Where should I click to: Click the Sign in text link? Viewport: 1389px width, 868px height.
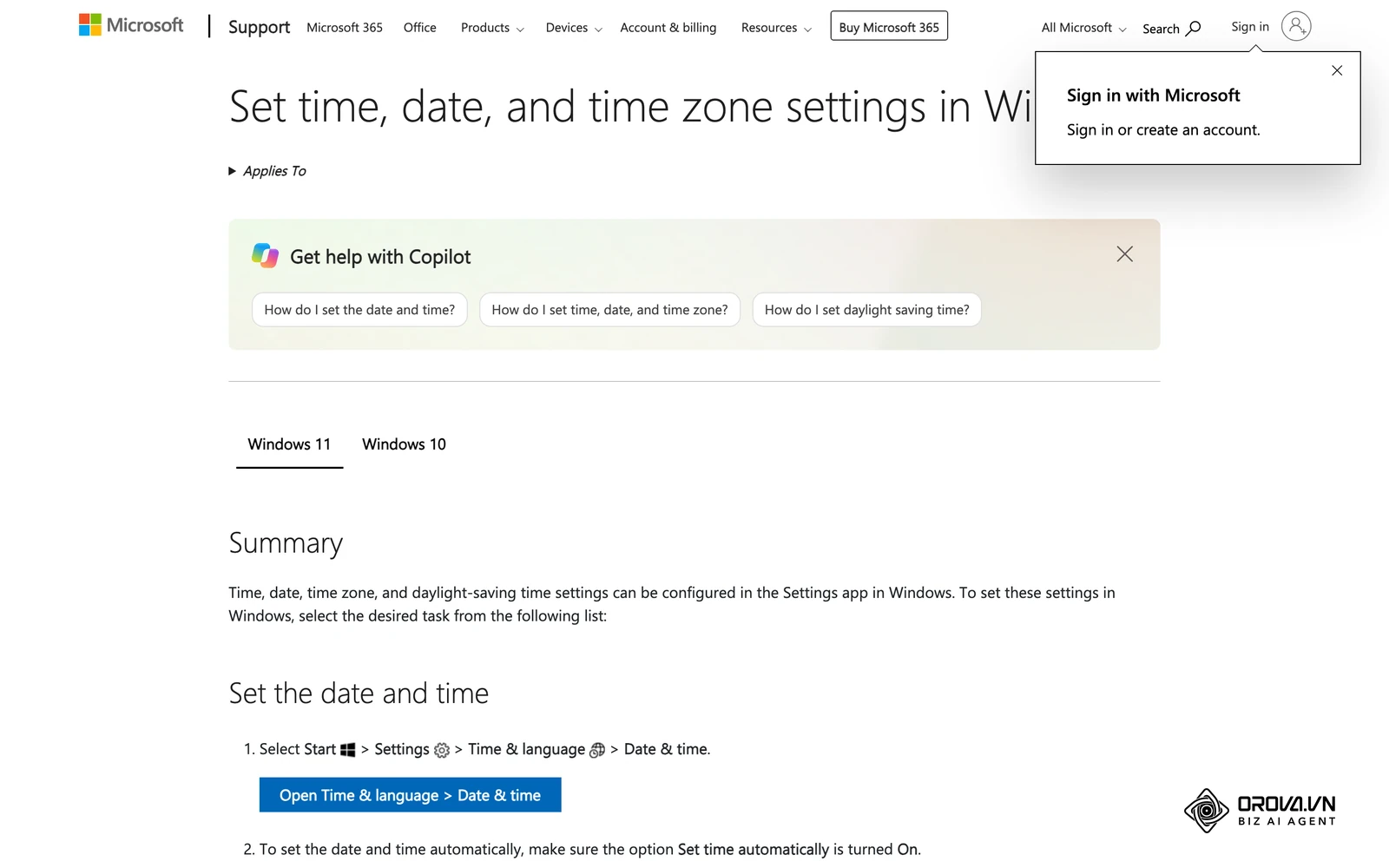[x=1250, y=27]
